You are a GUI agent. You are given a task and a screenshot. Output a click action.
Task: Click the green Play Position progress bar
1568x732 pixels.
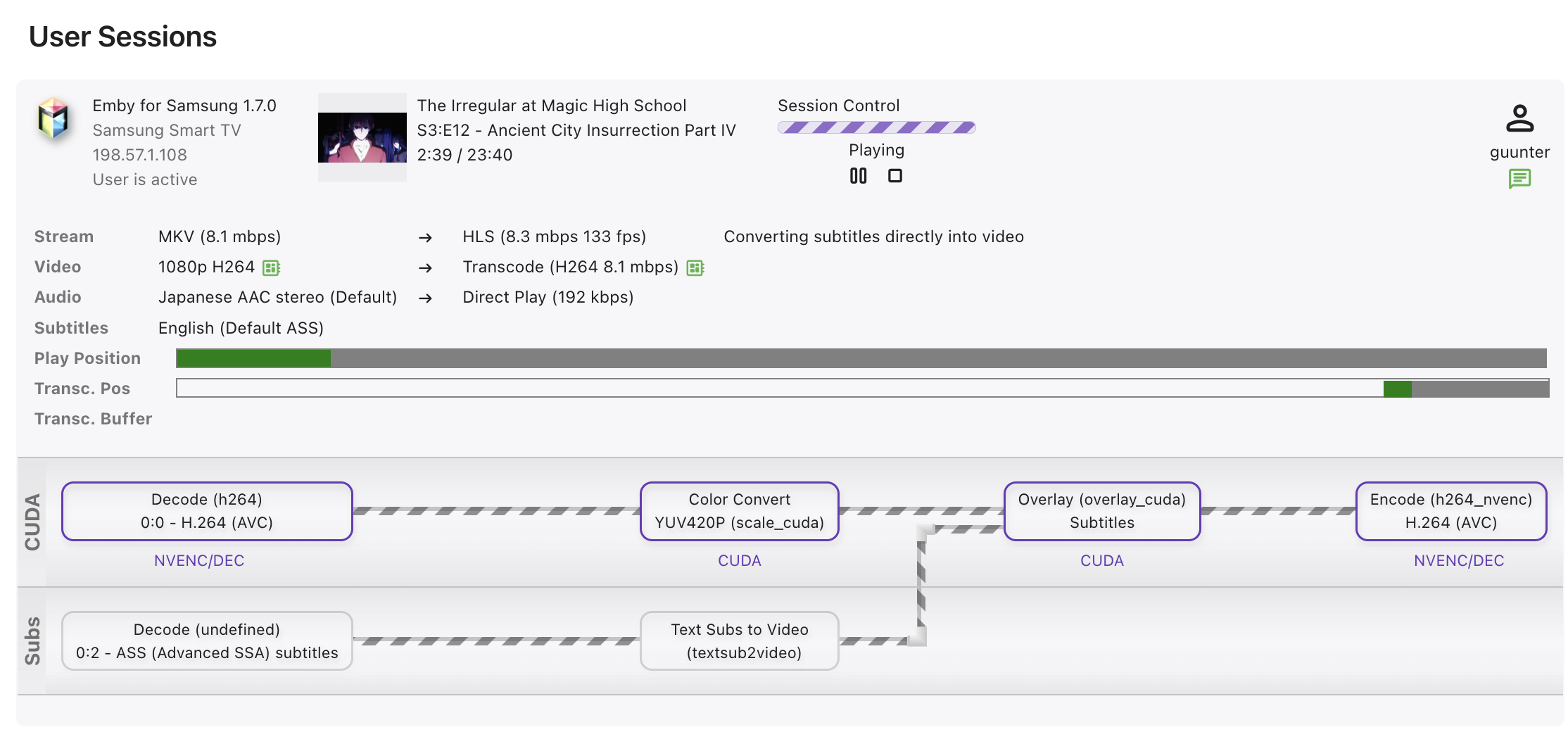[x=861, y=358]
